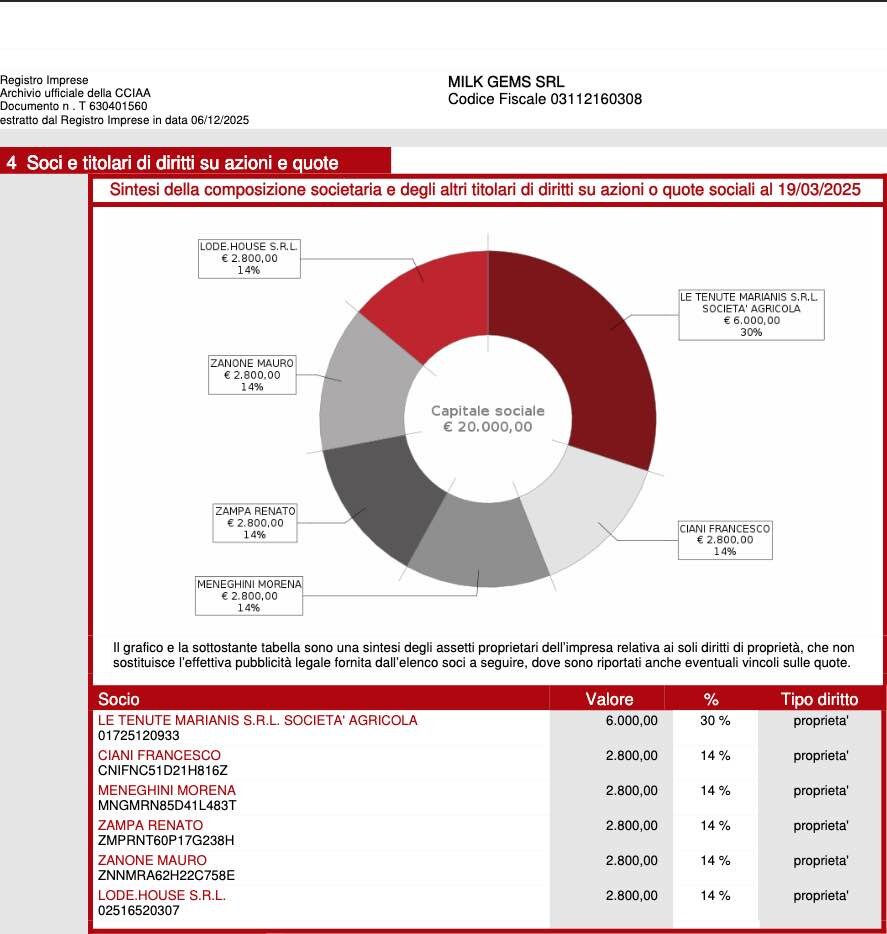Click the 'Capitale sociale € 20.000,00' center label

(488, 419)
